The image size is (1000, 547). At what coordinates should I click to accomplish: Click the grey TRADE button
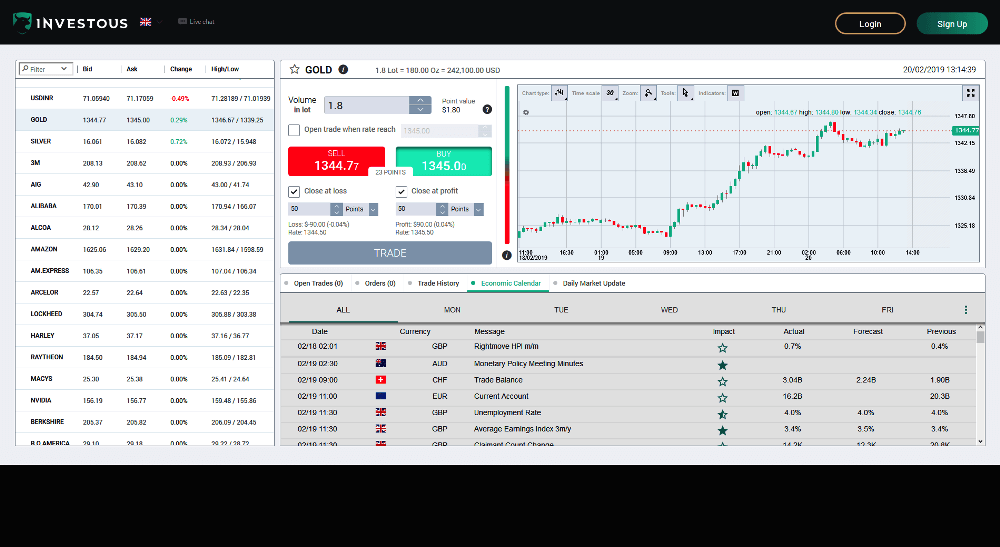click(x=390, y=253)
